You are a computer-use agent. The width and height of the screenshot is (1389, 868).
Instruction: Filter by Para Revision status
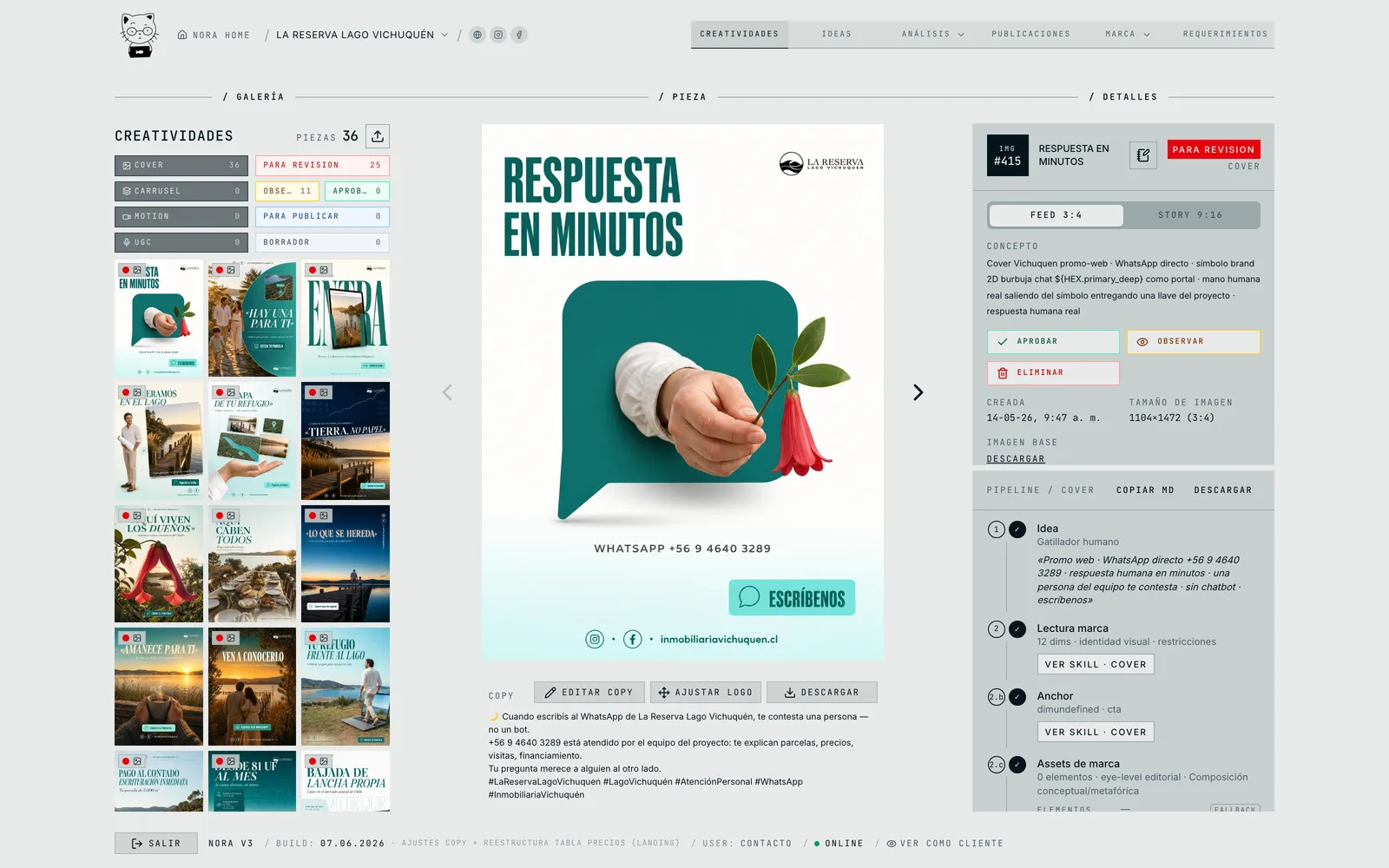click(x=322, y=165)
